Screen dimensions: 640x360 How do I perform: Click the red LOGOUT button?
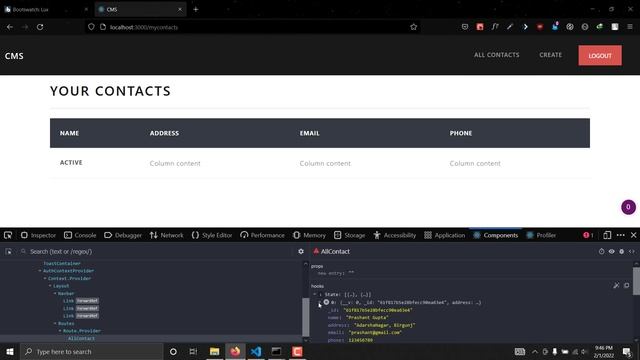pyautogui.click(x=600, y=56)
